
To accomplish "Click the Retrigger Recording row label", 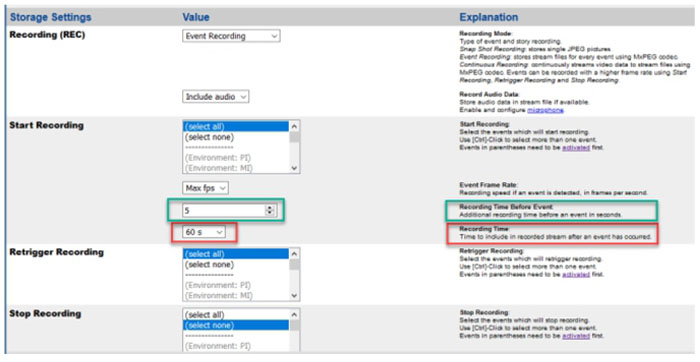I will pos(56,252).
